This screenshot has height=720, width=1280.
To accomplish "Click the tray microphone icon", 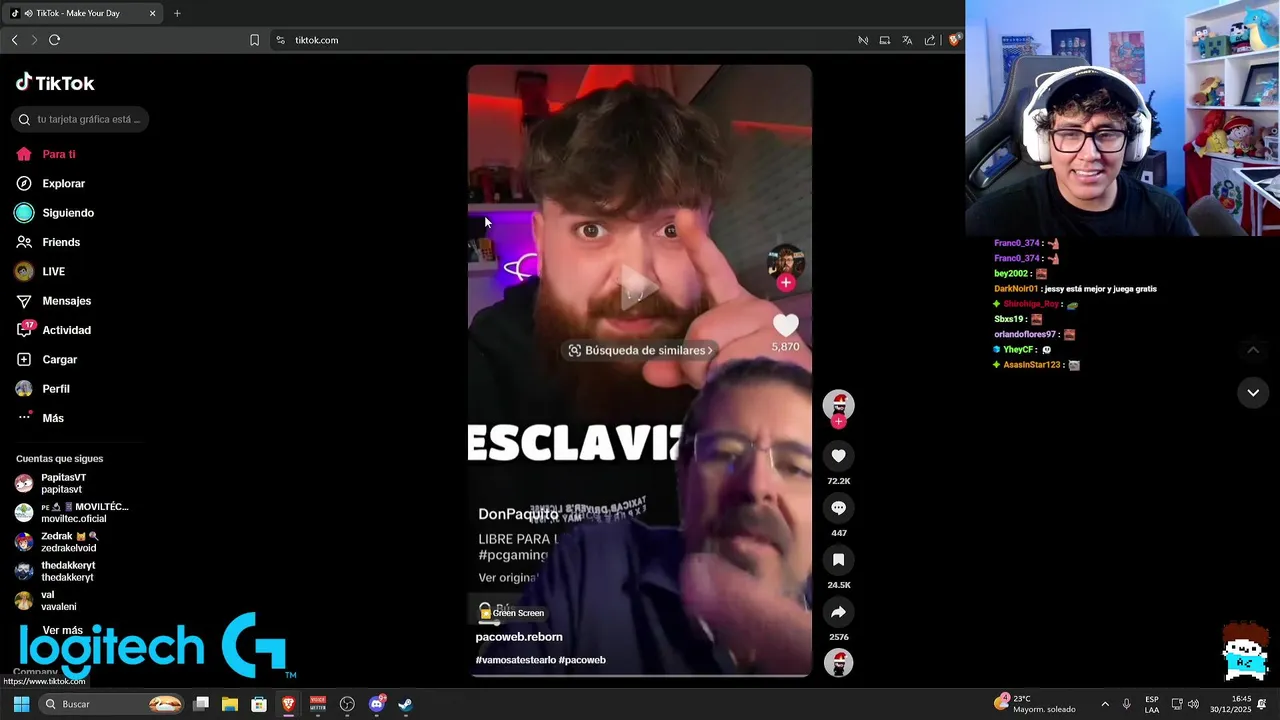I will pyautogui.click(x=1127, y=704).
